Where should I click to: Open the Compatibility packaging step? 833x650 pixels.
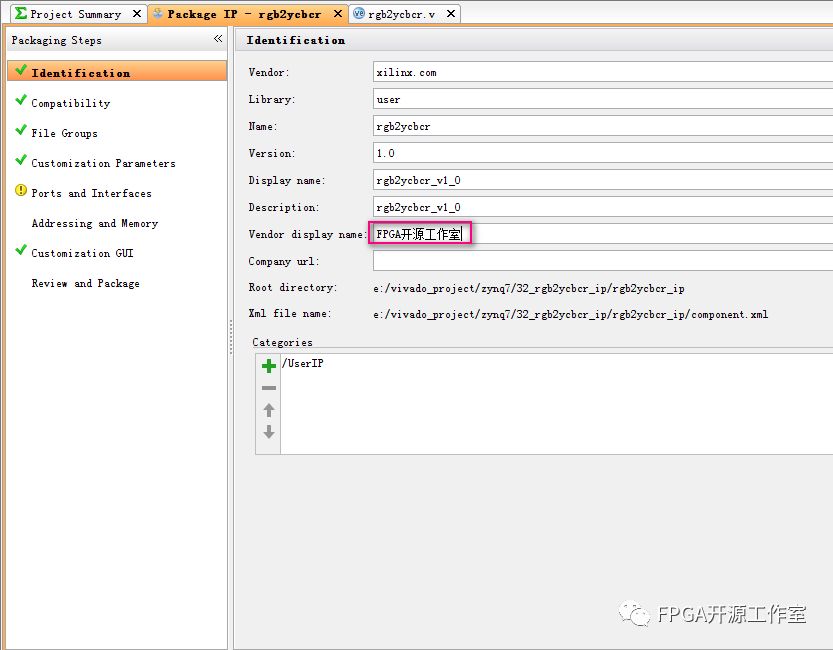point(70,103)
